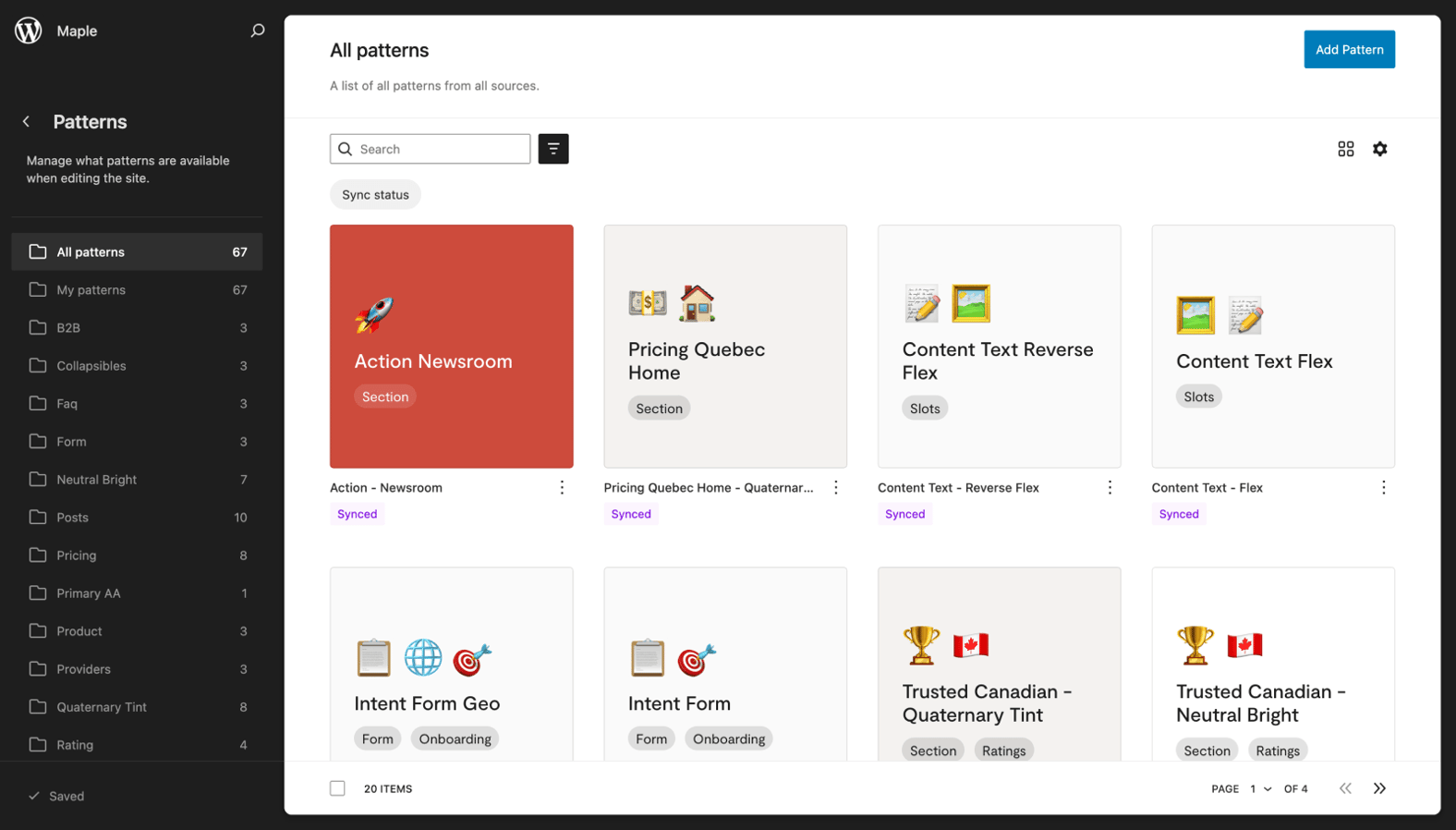Open actions menu for Action - Newsroom
Image resolution: width=1456 pixels, height=830 pixels.
562,487
